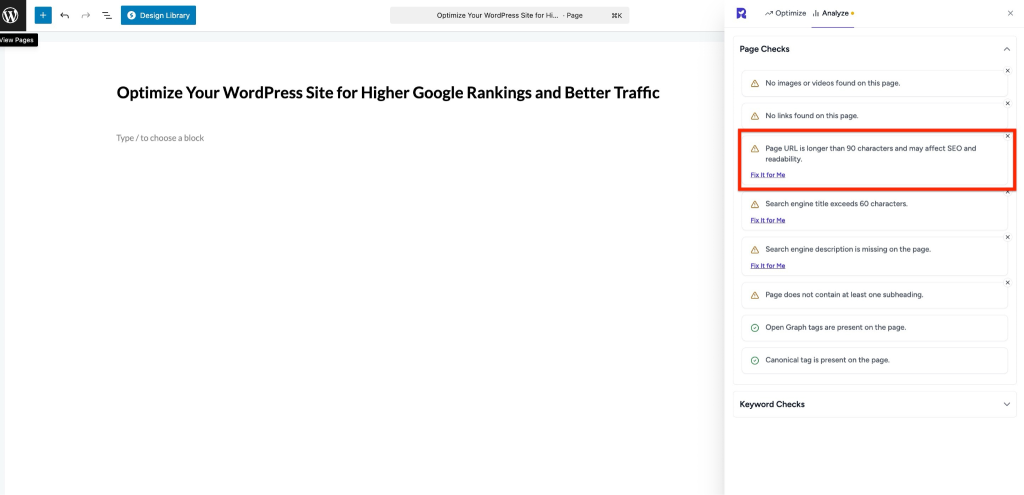Switch to the Optimize tab
The image size is (1024, 495).
785,13
